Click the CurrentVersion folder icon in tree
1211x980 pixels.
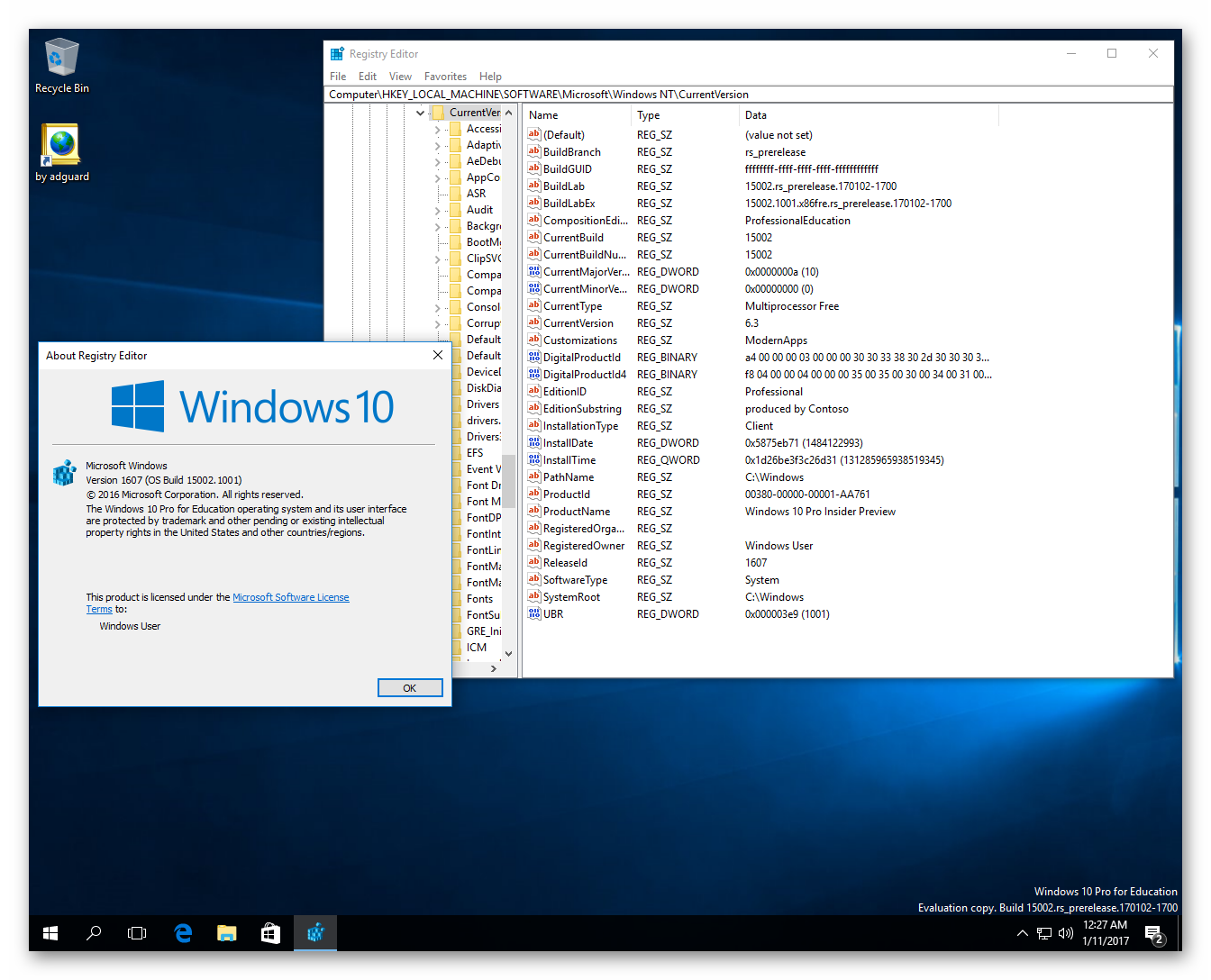[x=438, y=113]
